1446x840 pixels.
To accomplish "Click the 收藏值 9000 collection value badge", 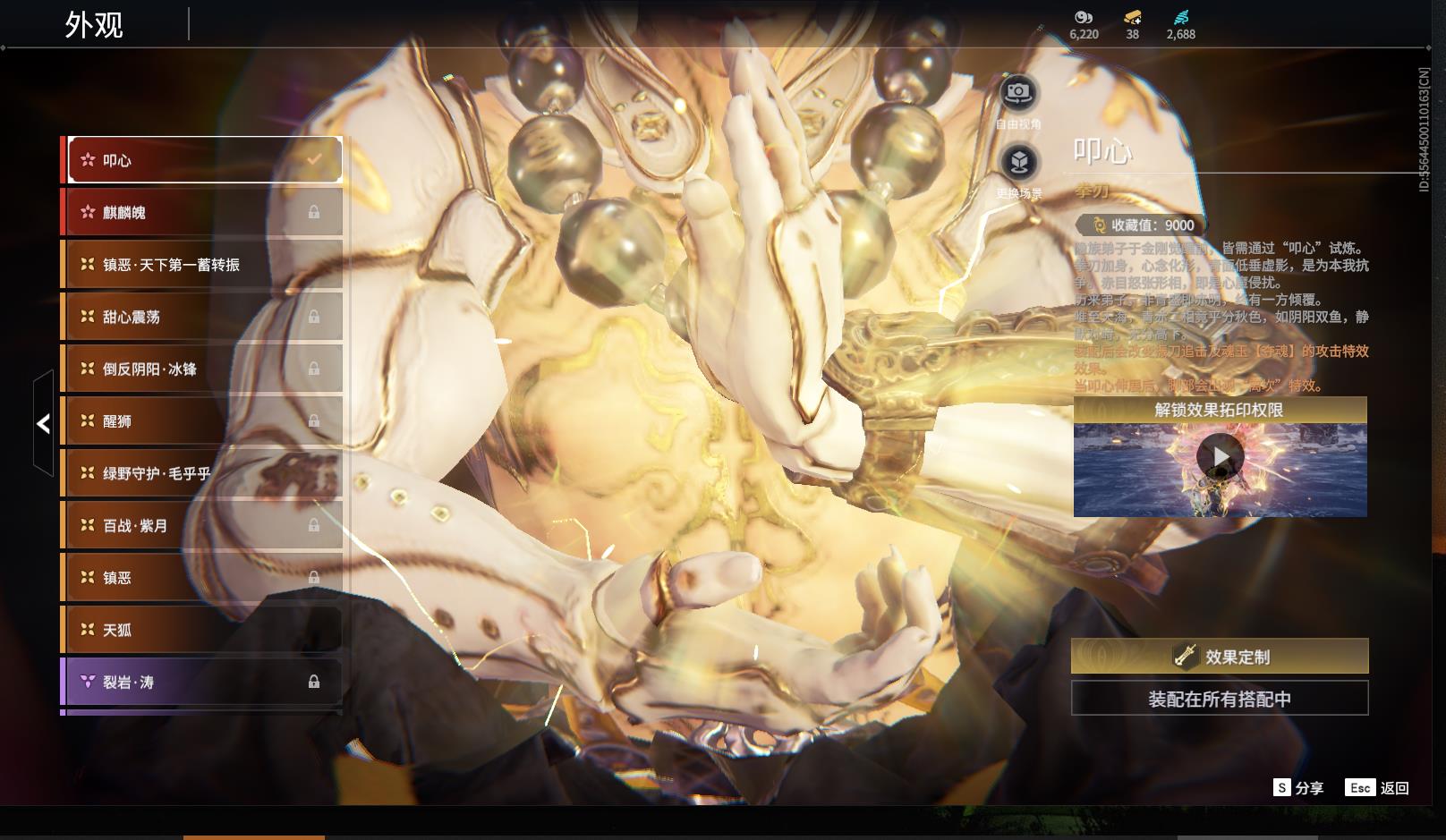I will coord(1140,225).
